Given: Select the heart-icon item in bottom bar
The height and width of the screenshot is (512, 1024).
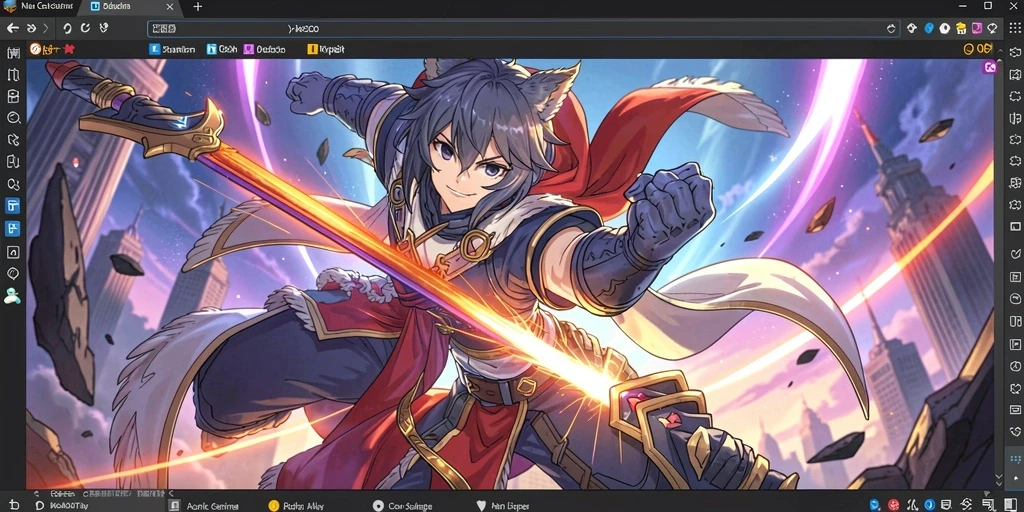Looking at the screenshot, I should point(501,505).
